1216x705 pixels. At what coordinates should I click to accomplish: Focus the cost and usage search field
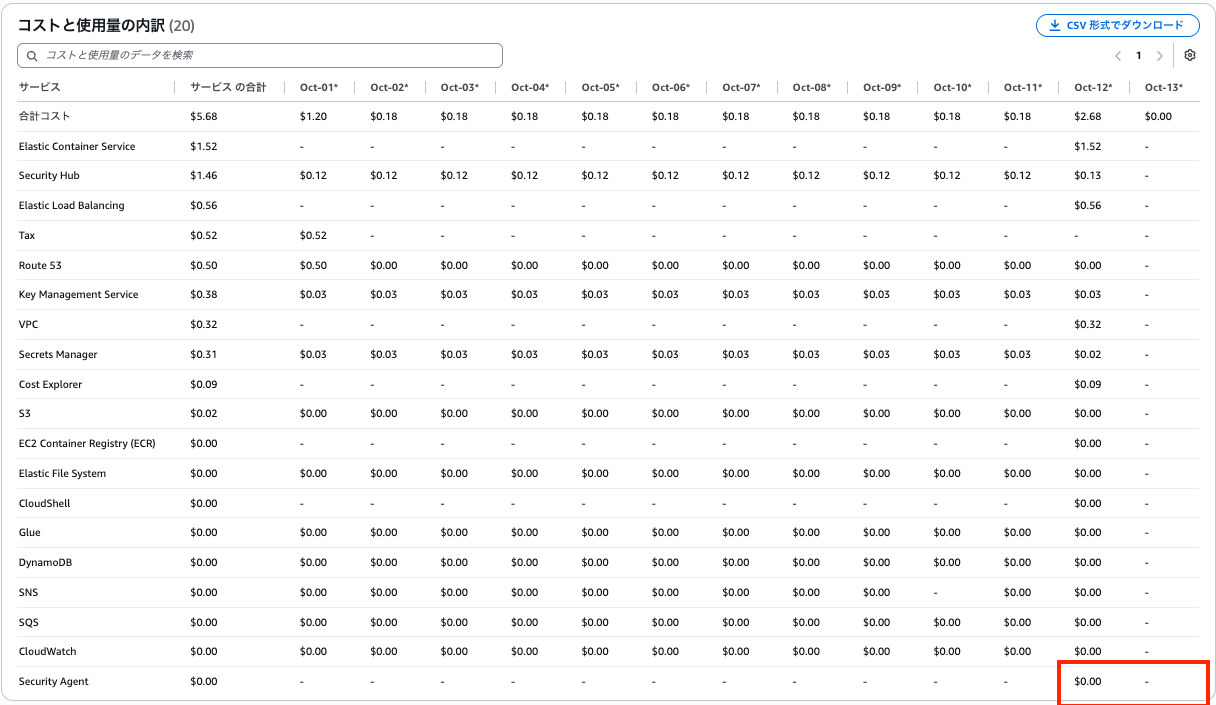260,55
